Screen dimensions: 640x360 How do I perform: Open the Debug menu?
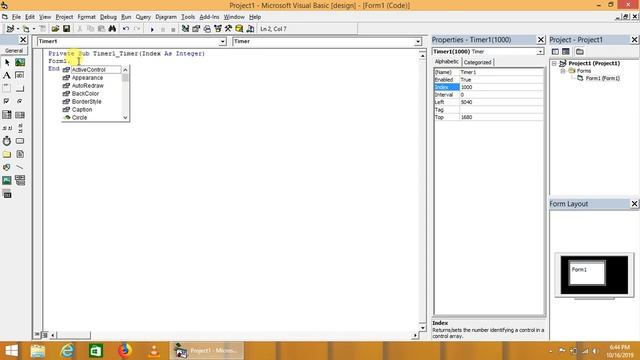point(108,17)
